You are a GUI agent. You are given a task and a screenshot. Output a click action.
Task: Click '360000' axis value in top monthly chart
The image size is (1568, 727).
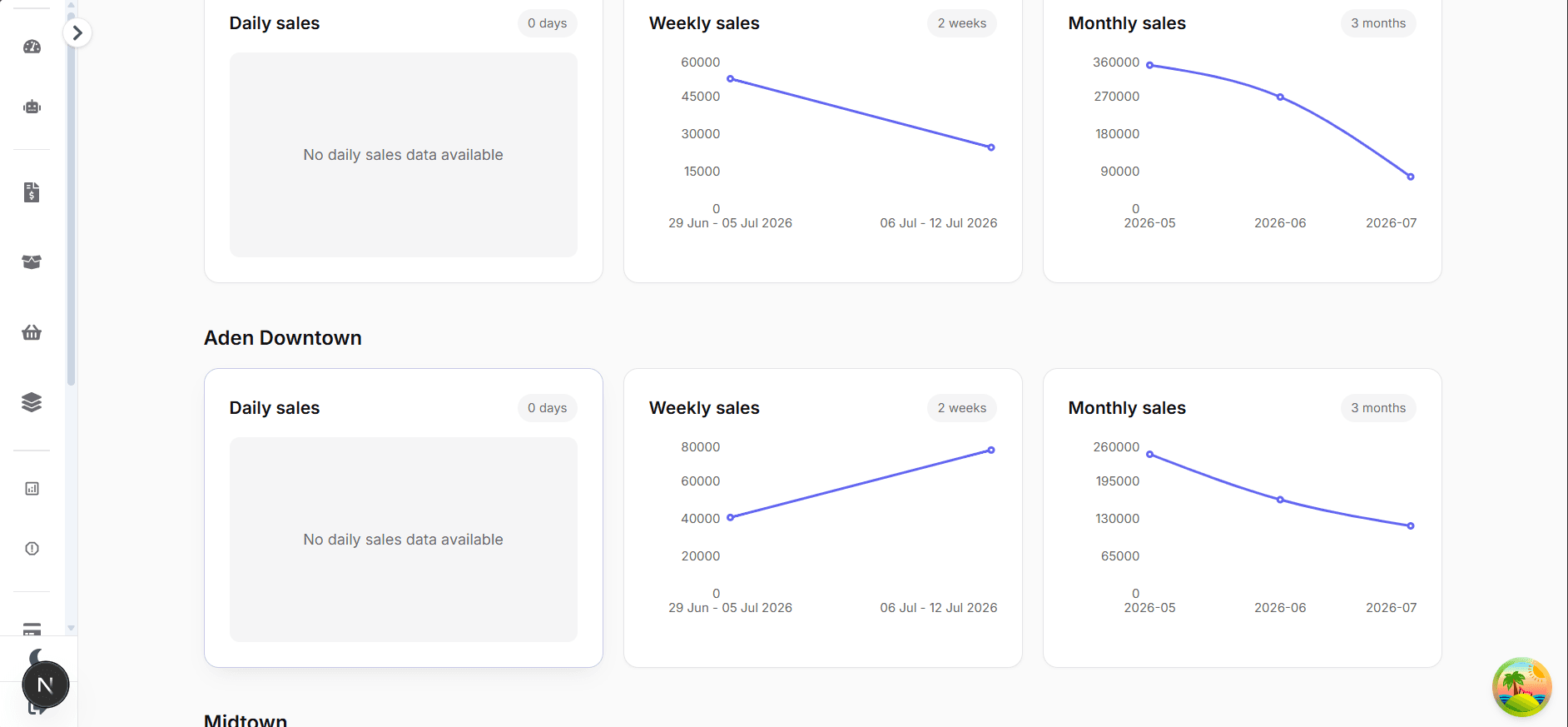[x=1116, y=62]
